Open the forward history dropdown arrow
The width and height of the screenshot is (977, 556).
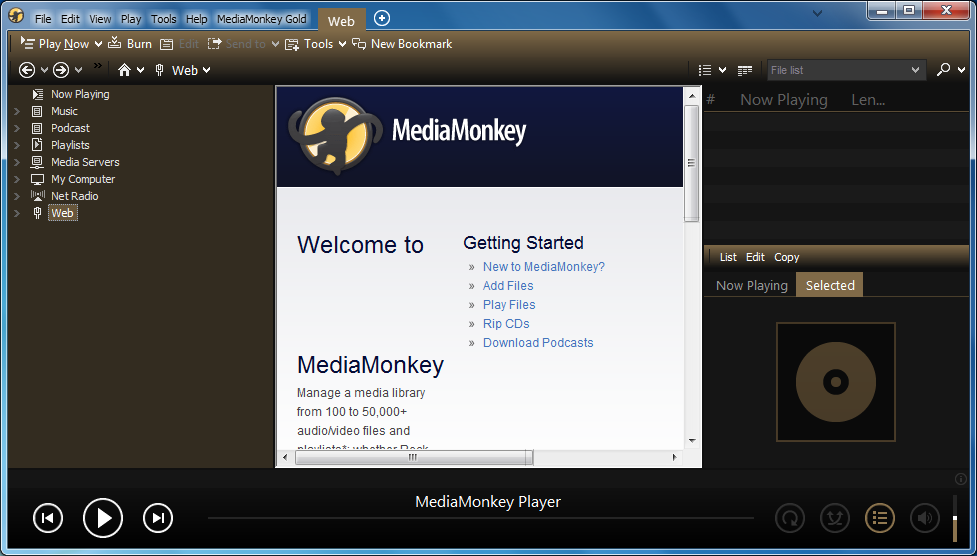tap(78, 70)
